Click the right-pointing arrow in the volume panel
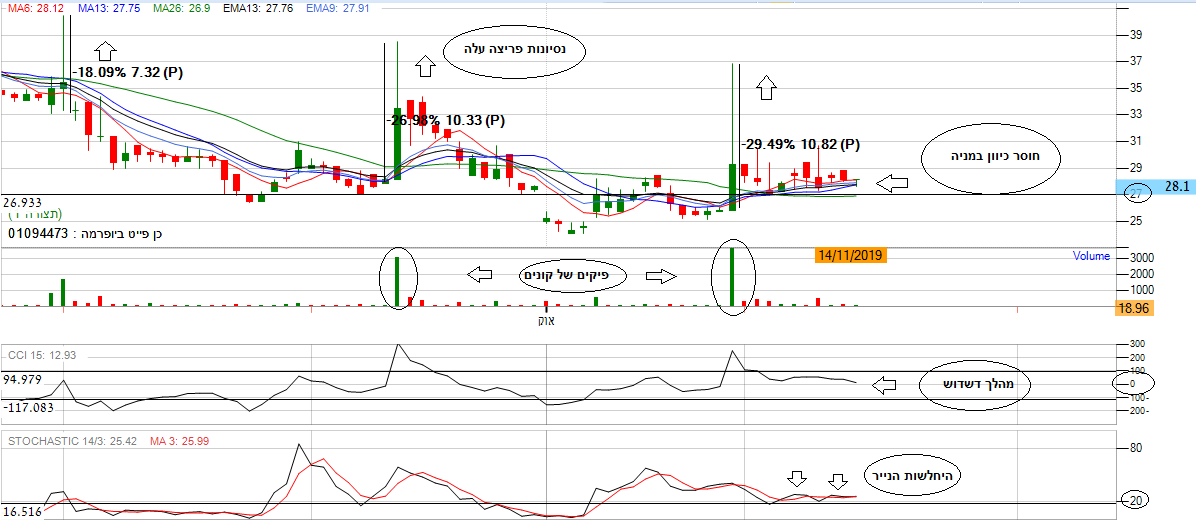Image resolution: width=1196 pixels, height=522 pixels. (658, 275)
